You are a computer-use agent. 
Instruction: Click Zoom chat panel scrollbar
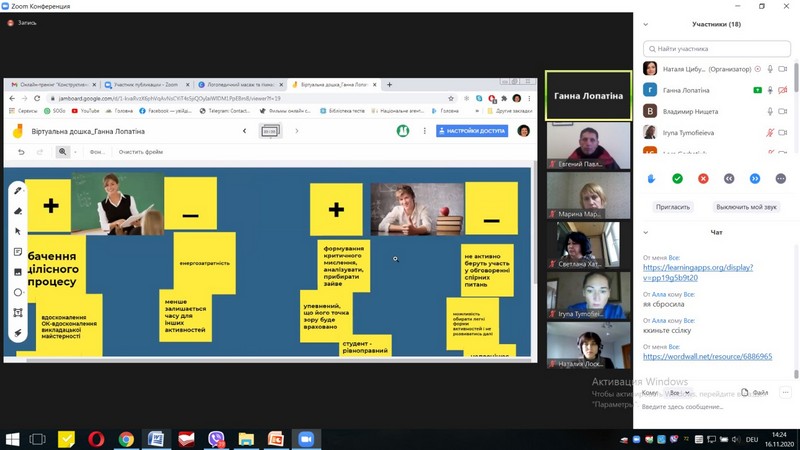796,373
